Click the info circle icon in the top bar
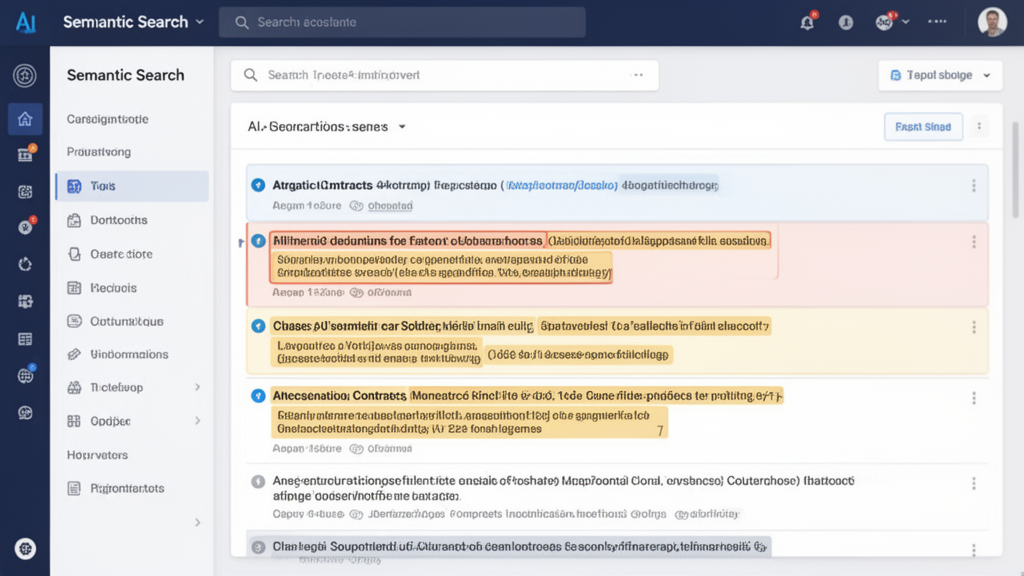This screenshot has height=576, width=1024. 846,22
